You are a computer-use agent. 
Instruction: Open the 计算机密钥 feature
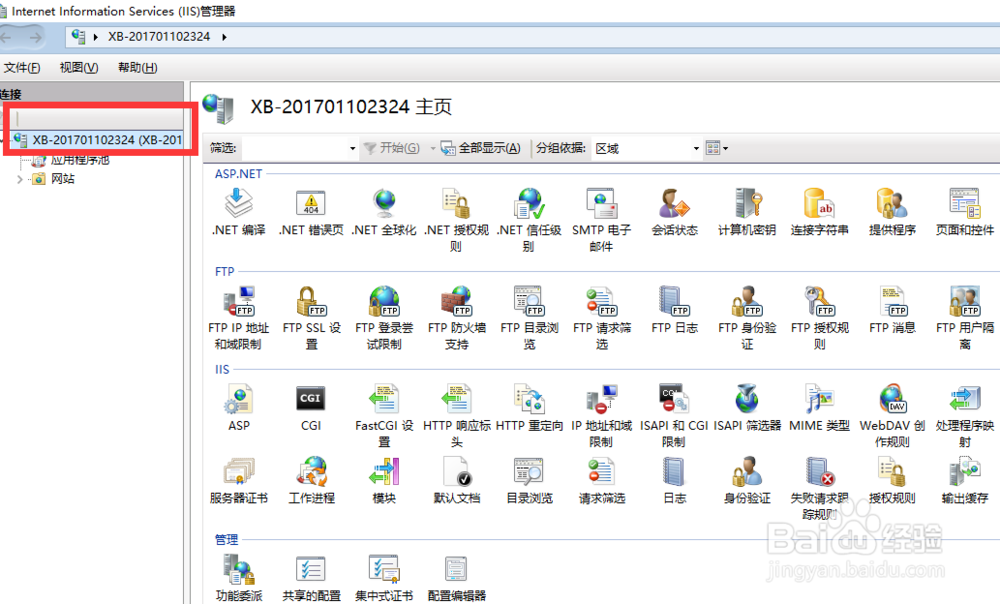[747, 213]
